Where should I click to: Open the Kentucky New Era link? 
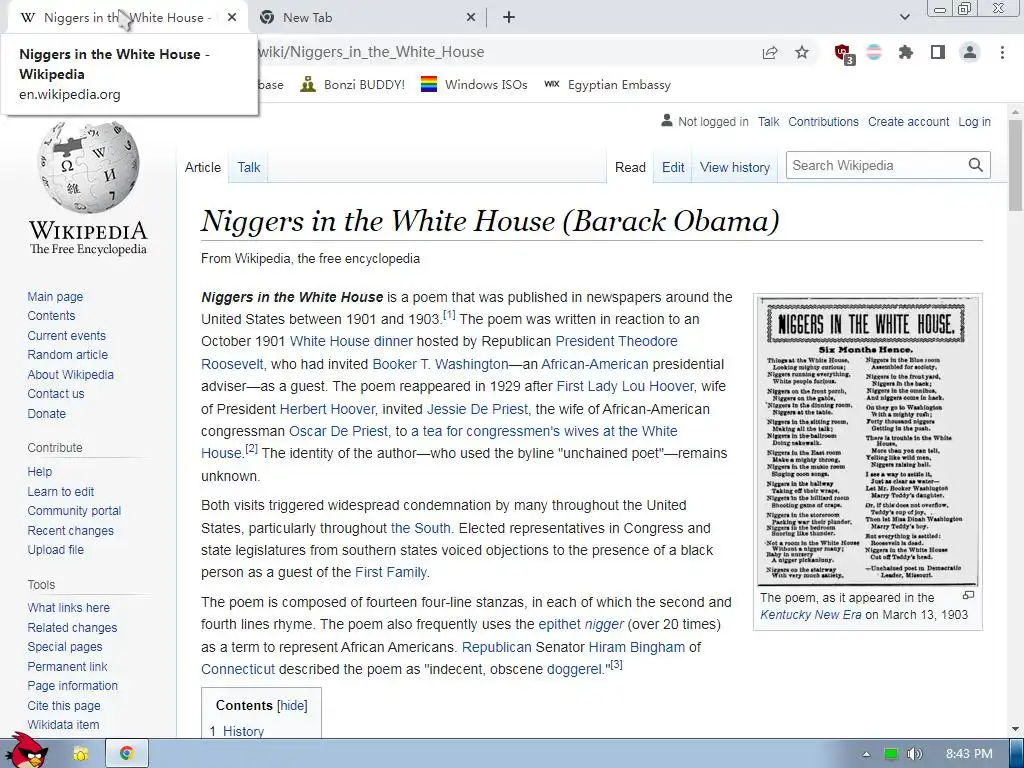(x=810, y=615)
